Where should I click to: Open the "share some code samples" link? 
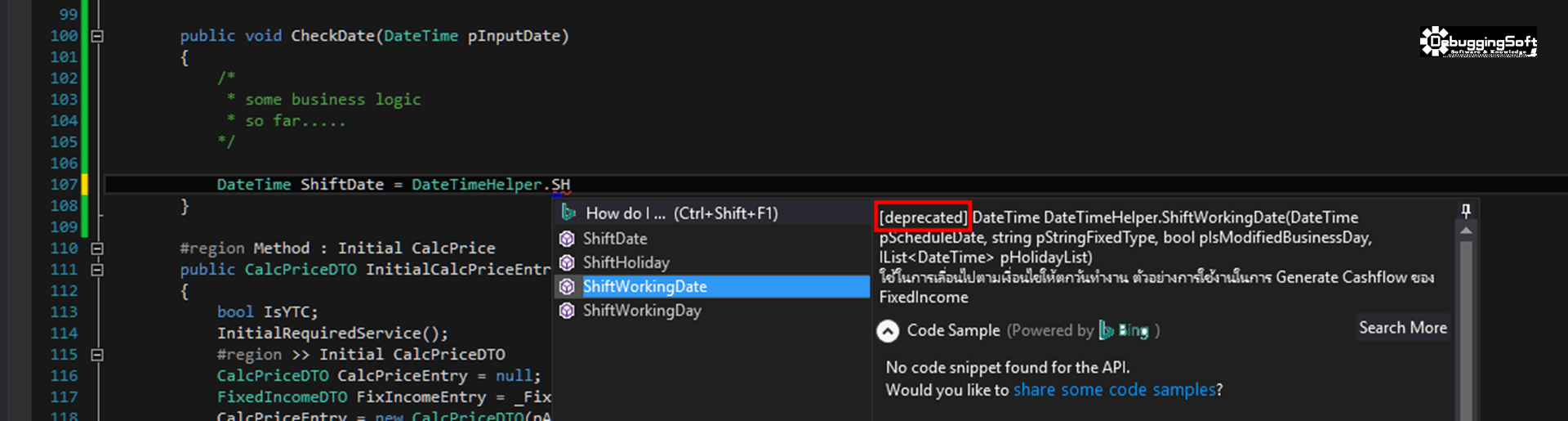pyautogui.click(x=1114, y=390)
